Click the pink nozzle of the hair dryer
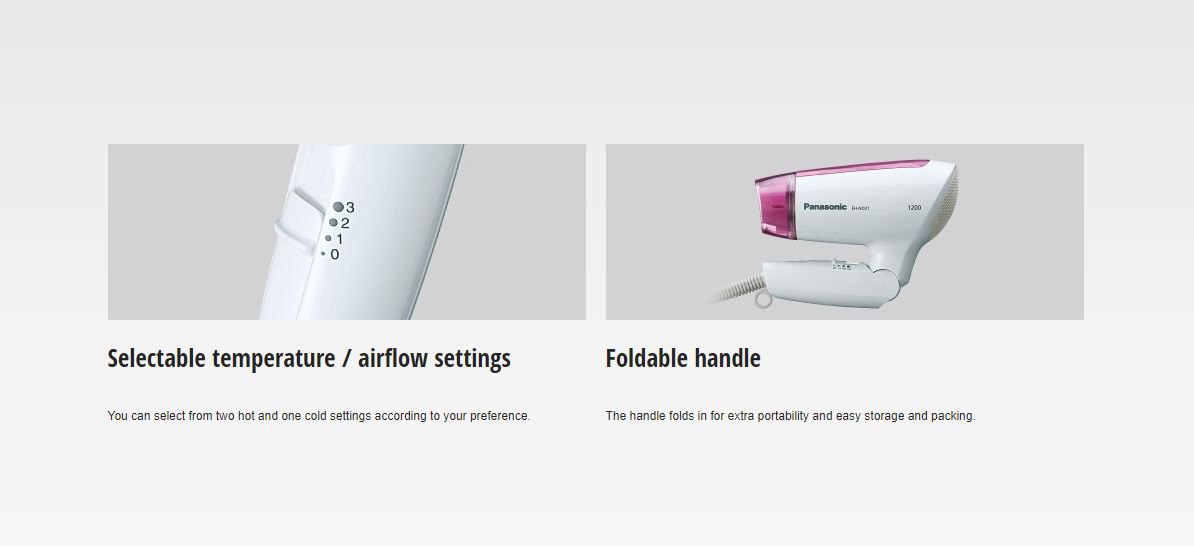 (x=775, y=207)
